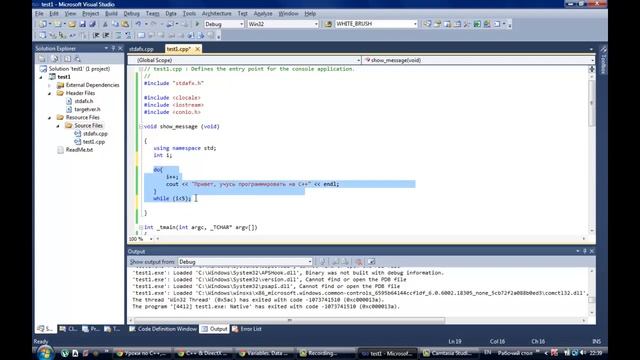Click the Toggle Word Wrap icon in Output

tap(371, 262)
